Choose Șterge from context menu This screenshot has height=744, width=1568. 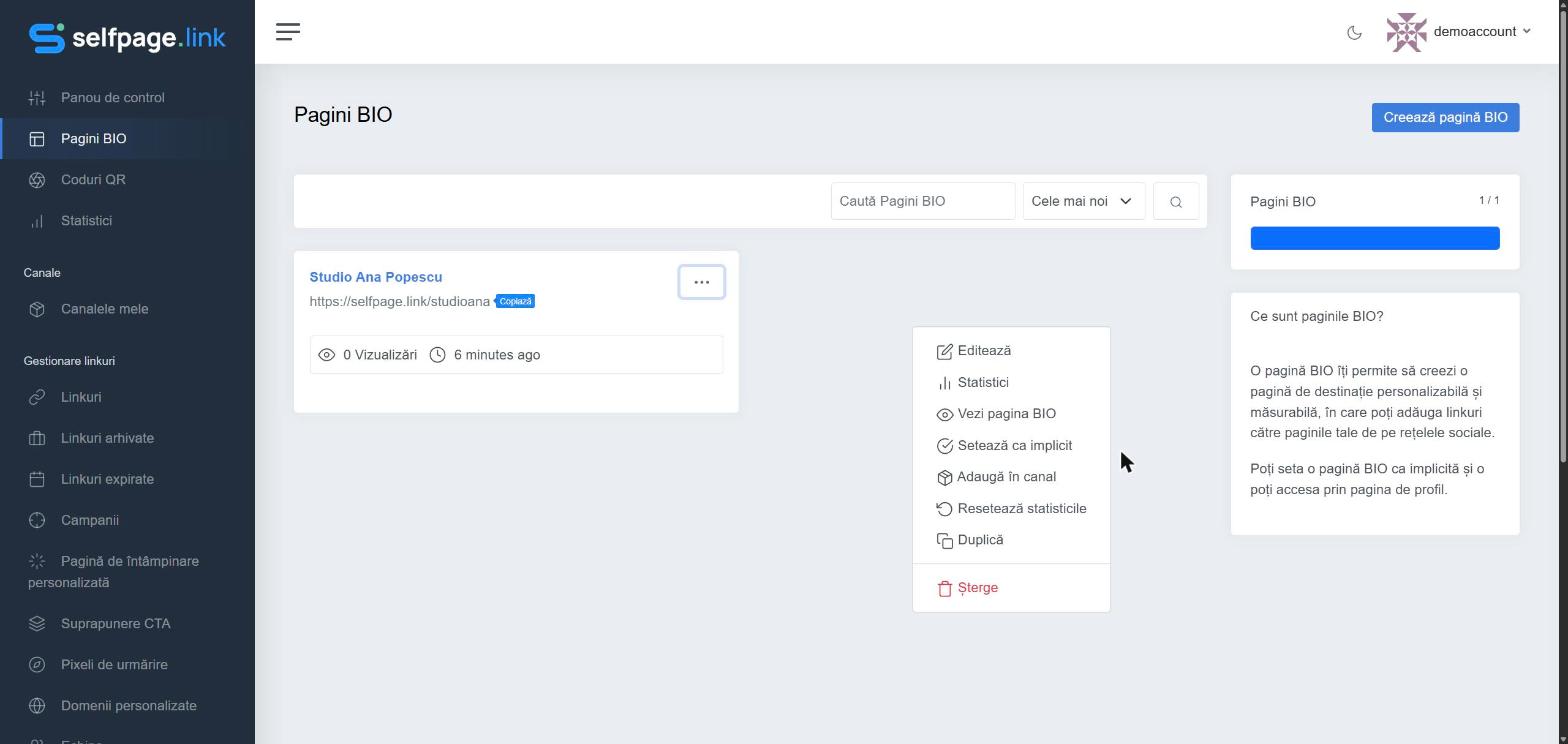[1011, 588]
